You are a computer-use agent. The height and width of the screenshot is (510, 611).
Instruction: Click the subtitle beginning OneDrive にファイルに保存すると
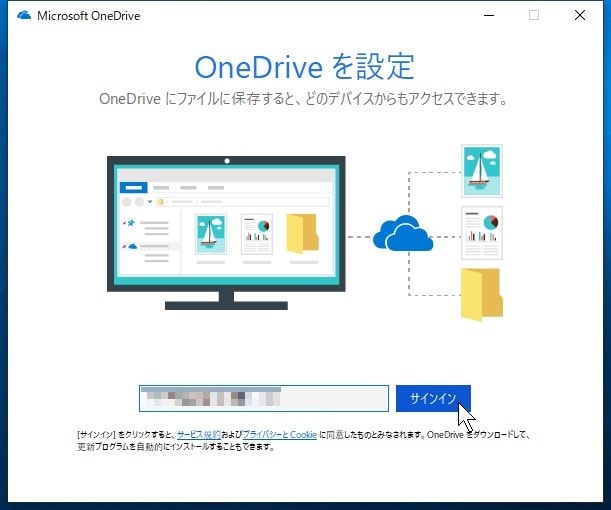(304, 99)
